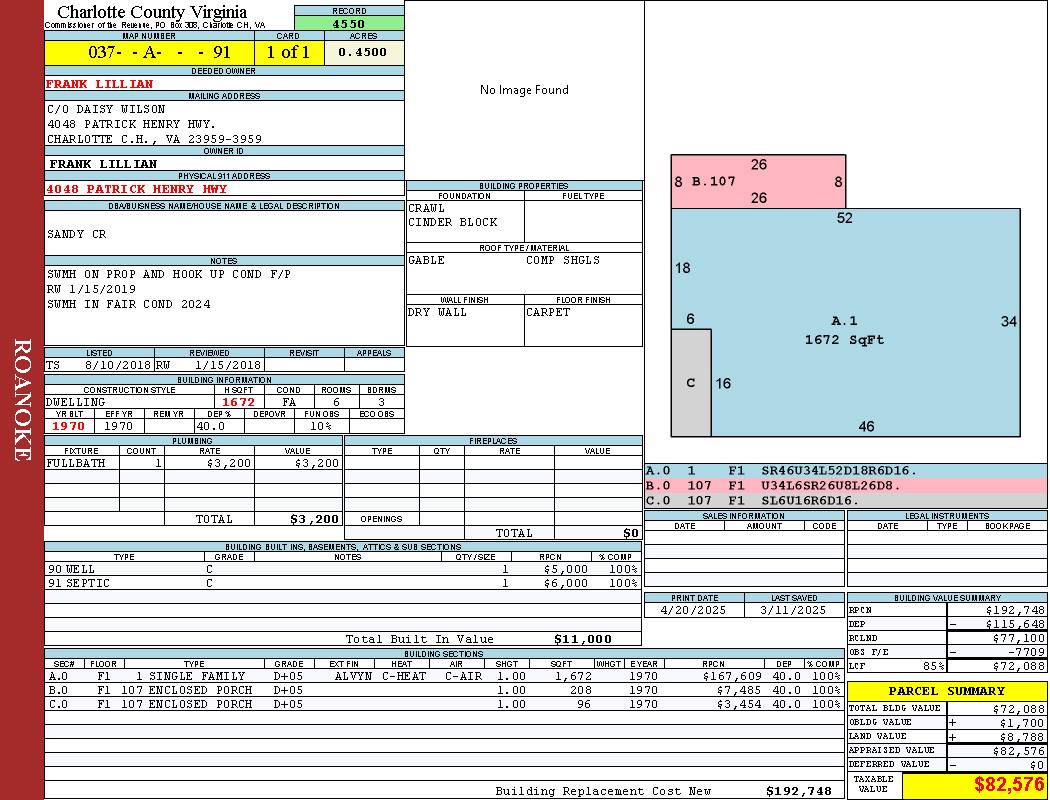Select map number 037- -A- - - 91
The image size is (1050, 800).
pyautogui.click(x=160, y=52)
